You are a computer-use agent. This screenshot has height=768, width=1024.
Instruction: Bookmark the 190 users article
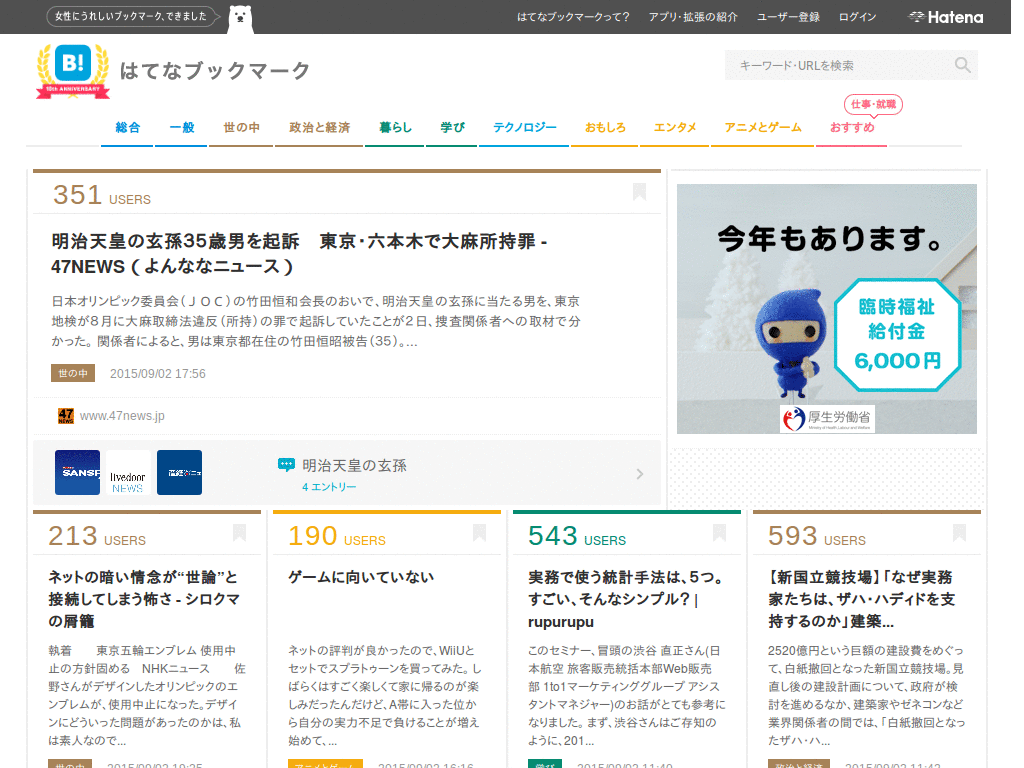pyautogui.click(x=479, y=533)
